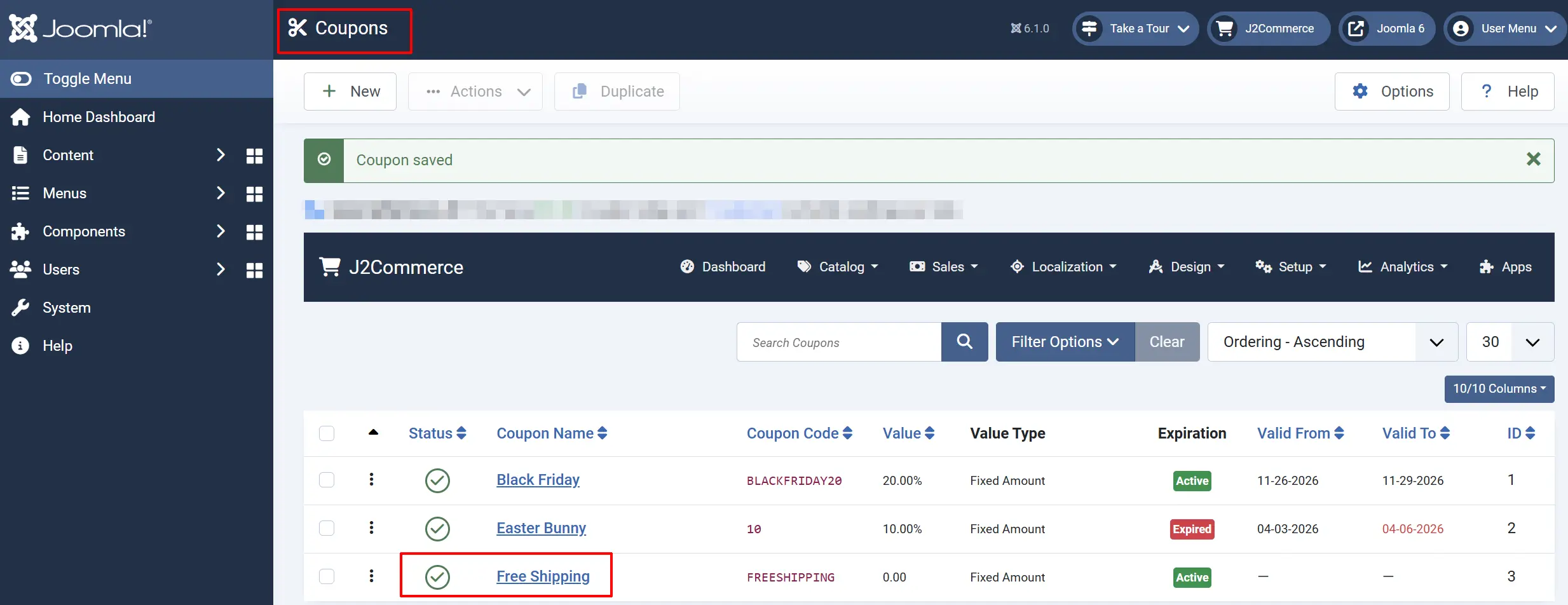Sort by Status column
The image size is (1568, 605).
[437, 433]
